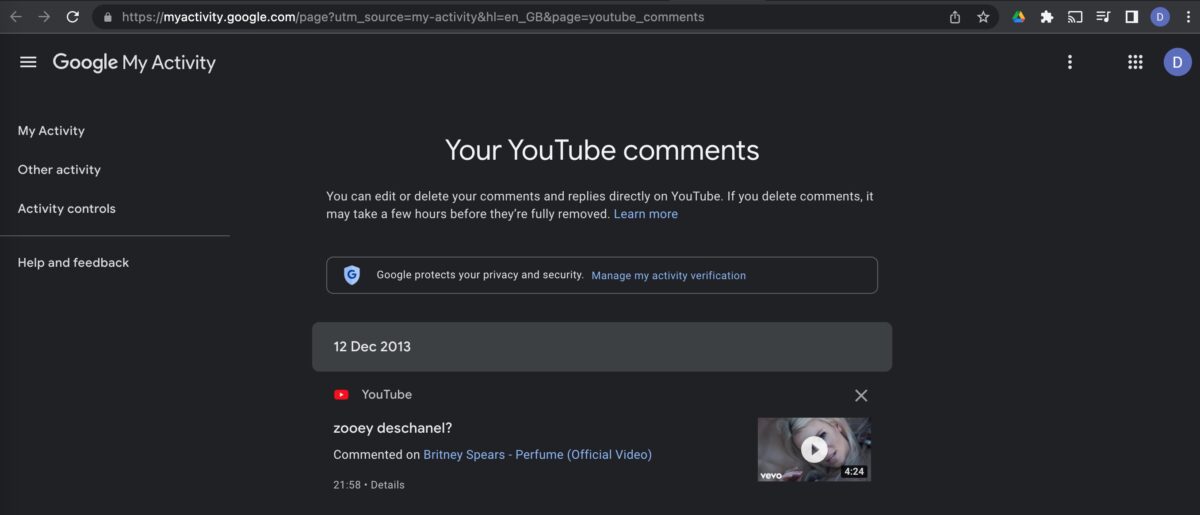Open the Google apps grid

1135,62
